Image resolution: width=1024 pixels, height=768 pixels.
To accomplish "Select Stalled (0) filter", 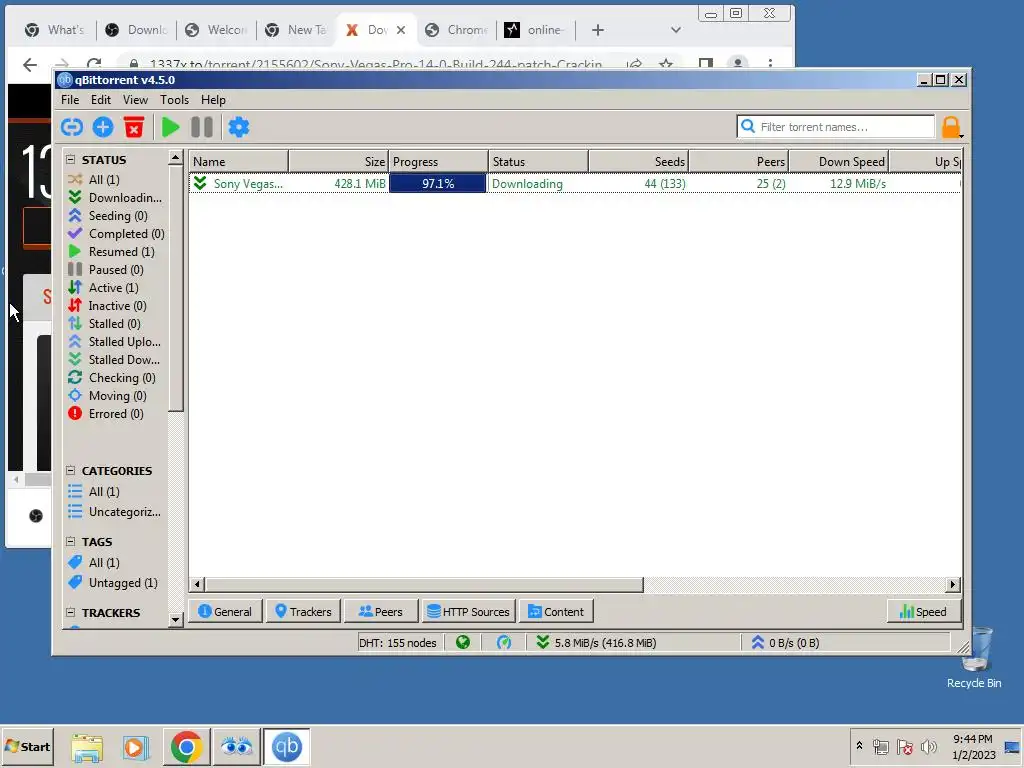I will pyautogui.click(x=104, y=324).
